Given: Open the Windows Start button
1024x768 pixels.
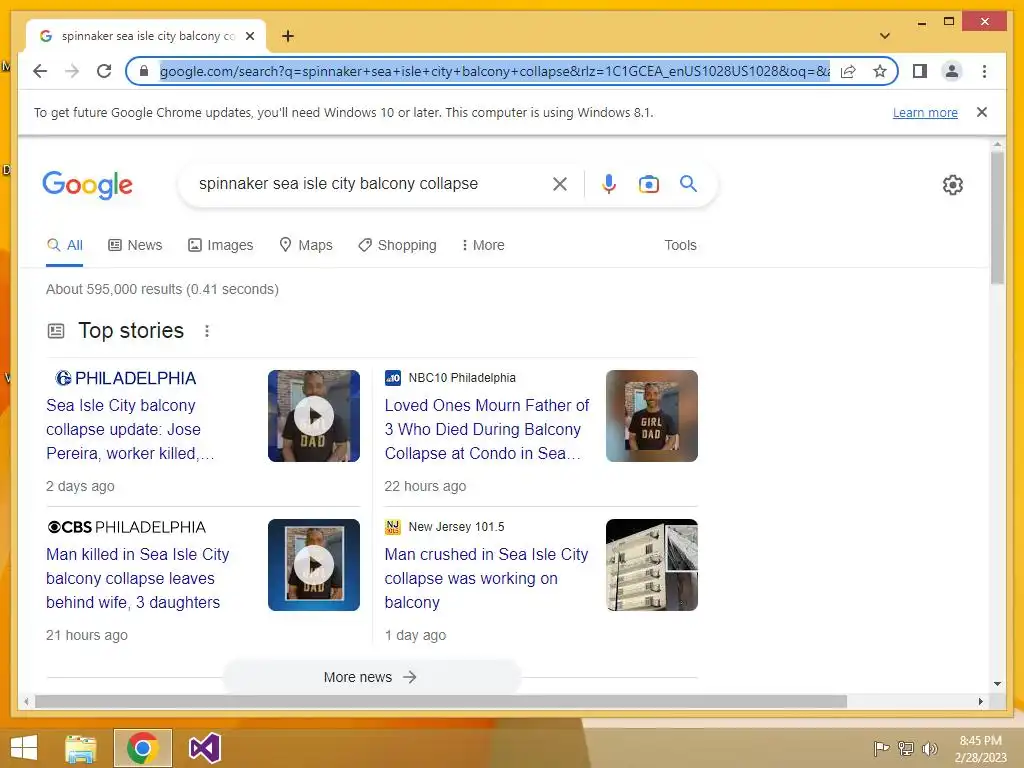Looking at the screenshot, I should tap(24, 748).
